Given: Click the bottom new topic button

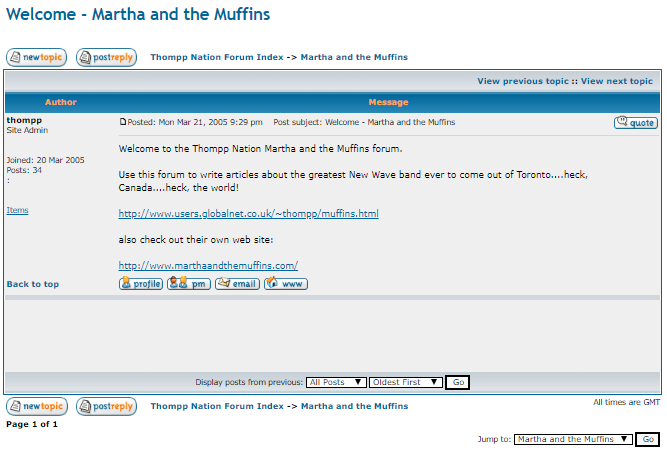Looking at the screenshot, I should point(36,407).
